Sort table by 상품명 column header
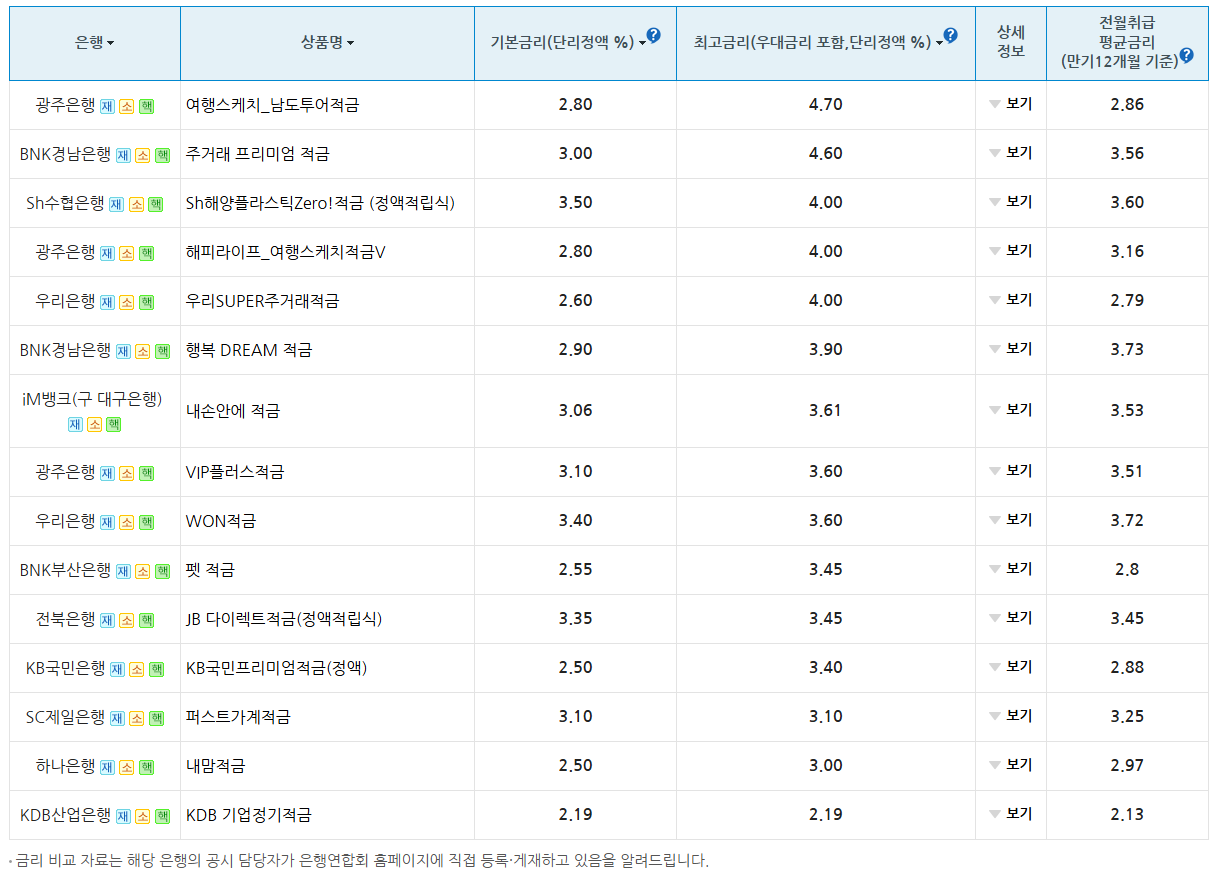This screenshot has height=876, width=1214. click(x=327, y=42)
